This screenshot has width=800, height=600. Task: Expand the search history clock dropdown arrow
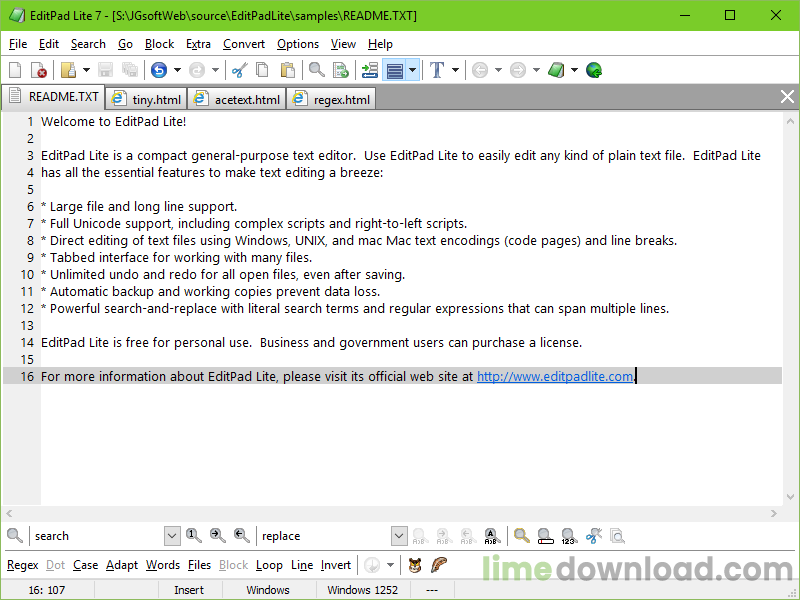[390, 565]
